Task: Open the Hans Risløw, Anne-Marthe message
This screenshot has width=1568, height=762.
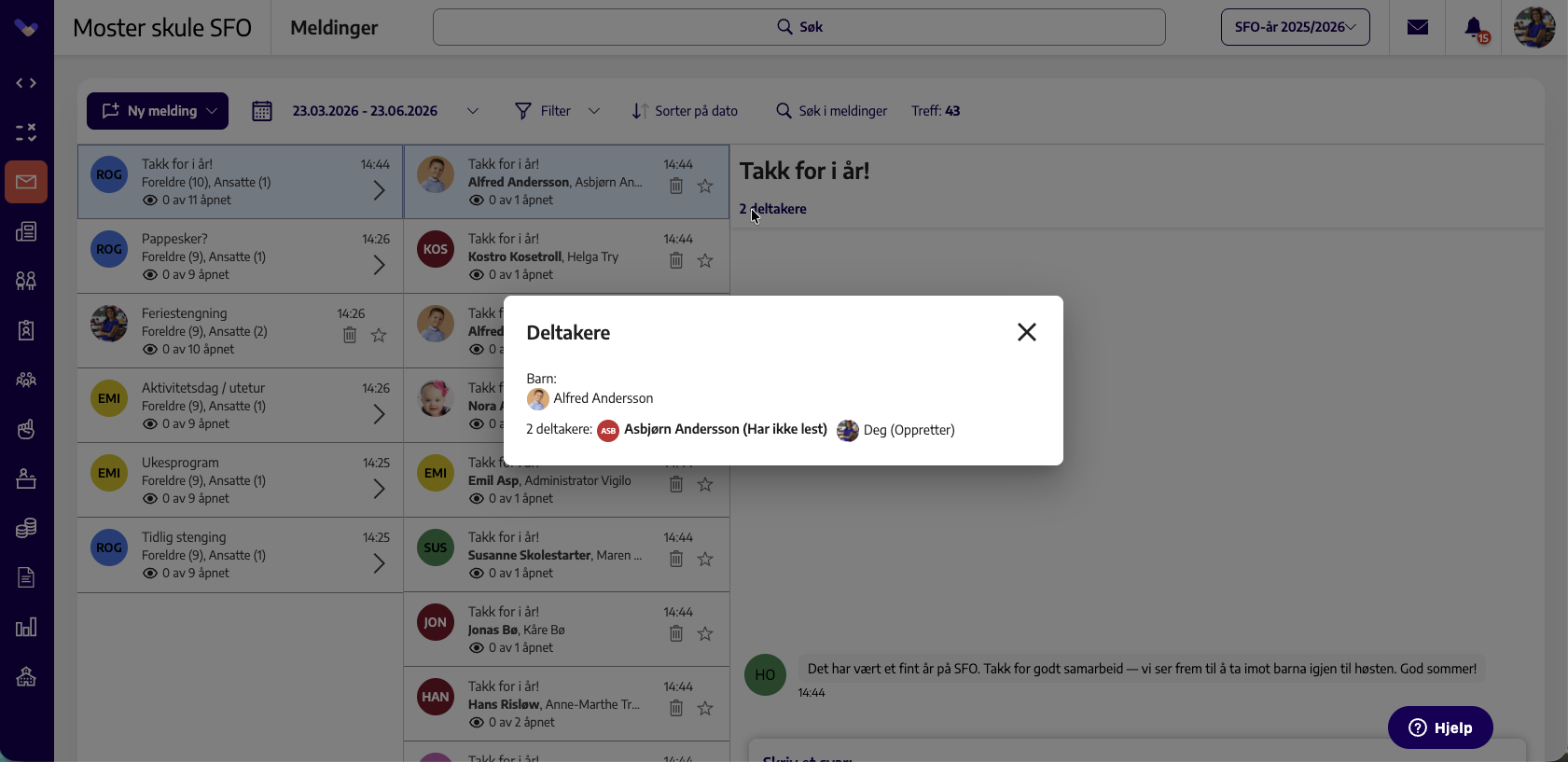Action: pos(566,704)
